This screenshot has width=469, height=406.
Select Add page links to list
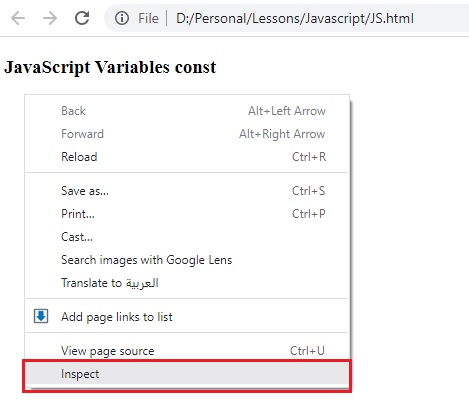click(x=187, y=316)
